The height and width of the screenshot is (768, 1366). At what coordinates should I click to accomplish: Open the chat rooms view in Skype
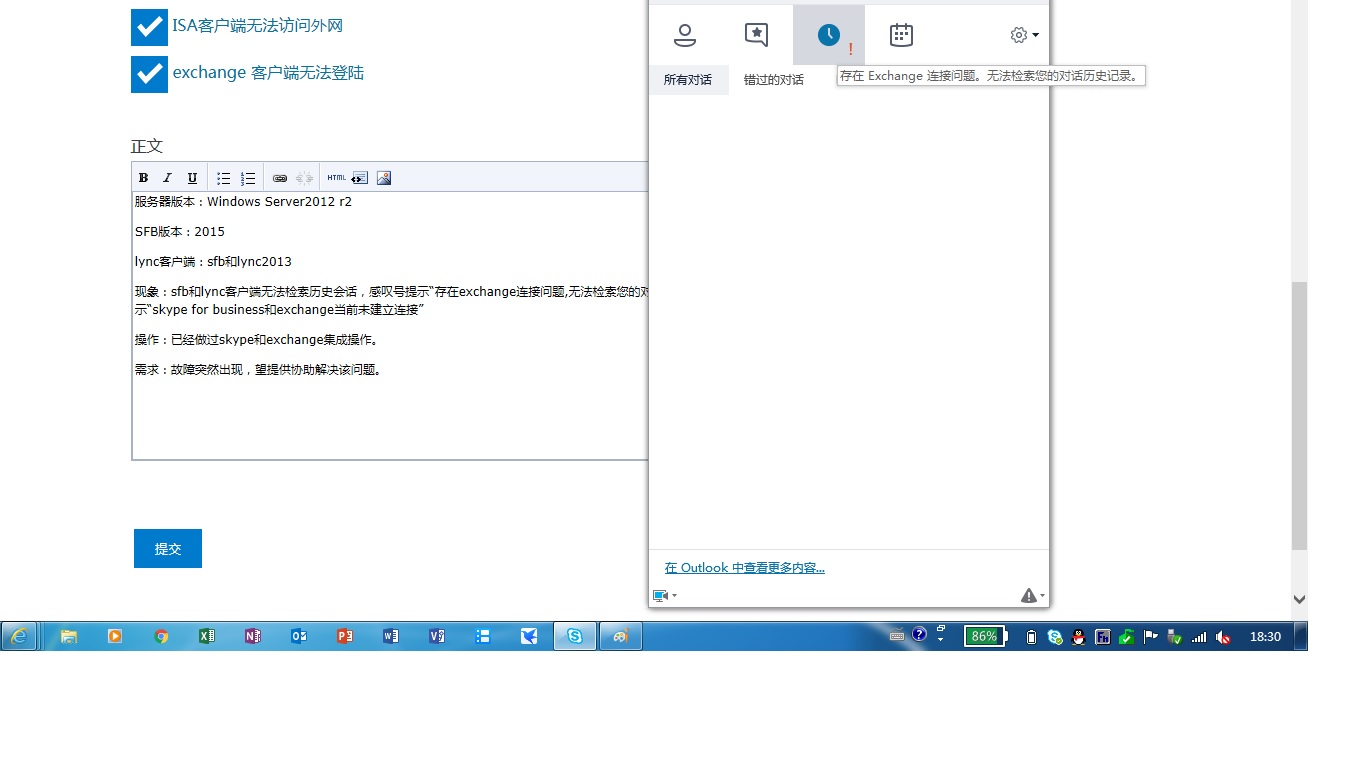pyautogui.click(x=757, y=35)
